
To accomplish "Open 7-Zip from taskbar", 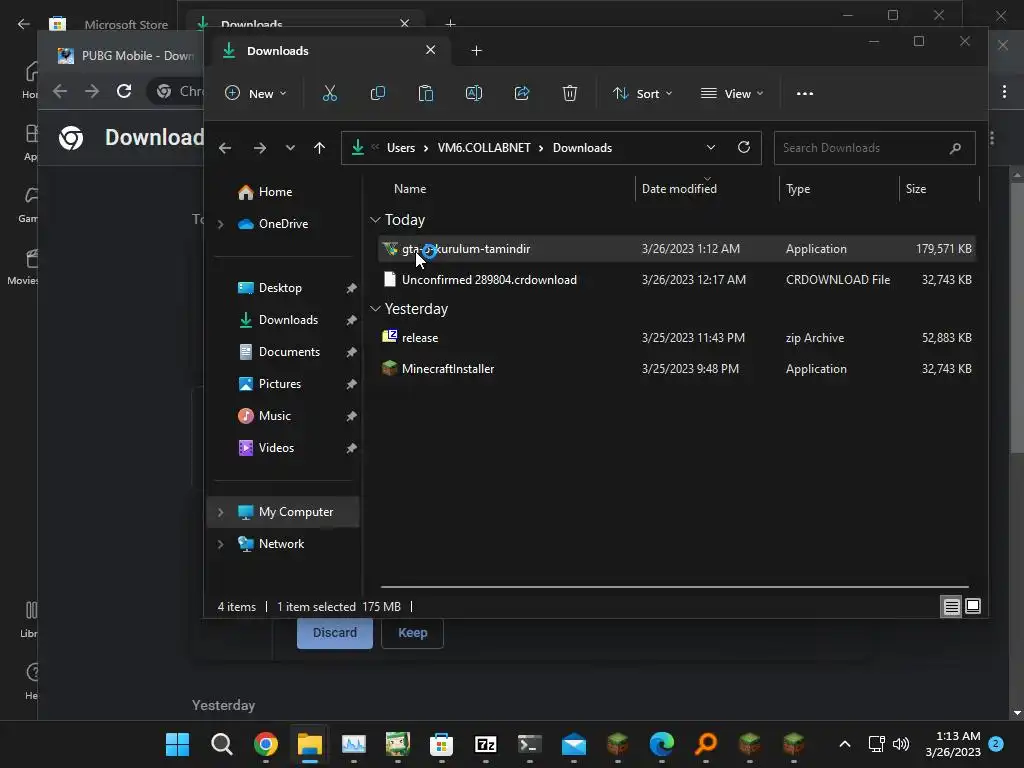I will coord(486,744).
